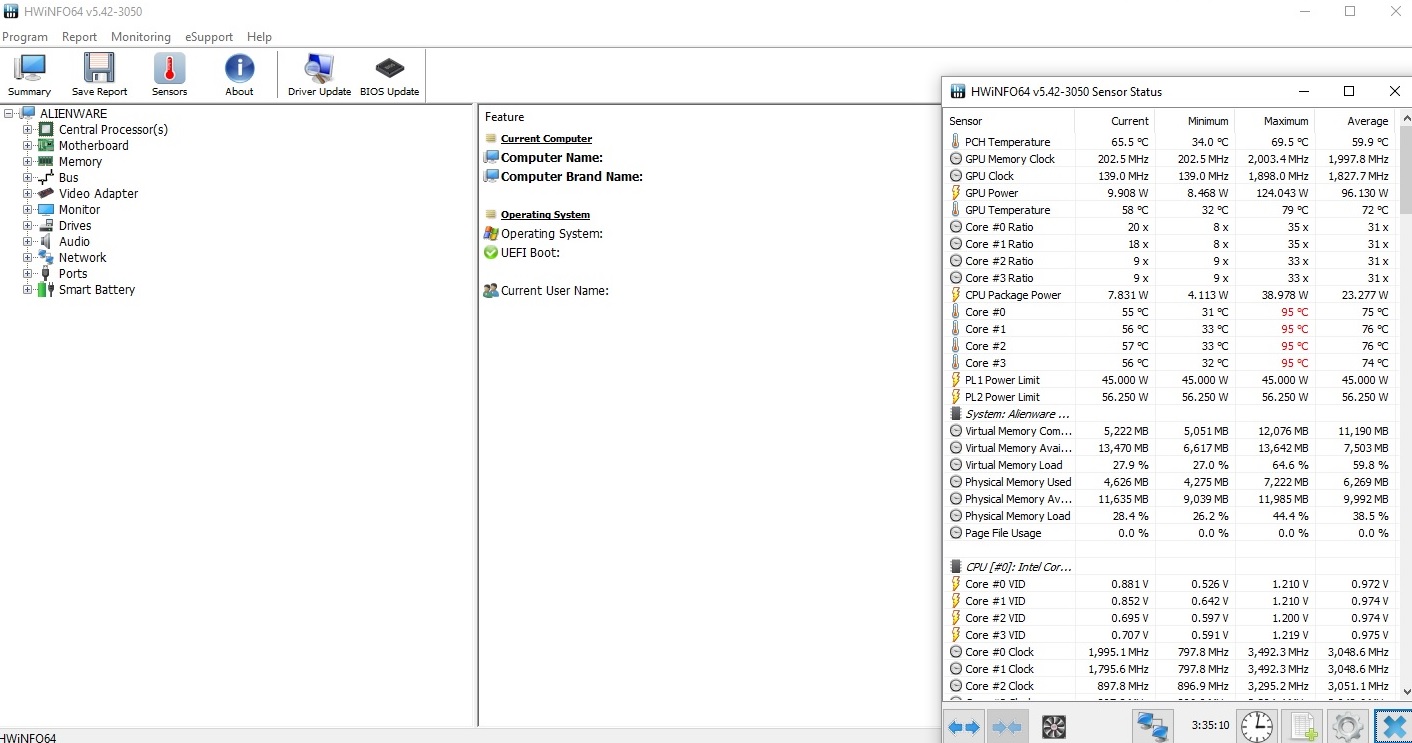Click the sensor list scroll up arrow
Viewport: 1412px width, 743px height.
click(1404, 118)
